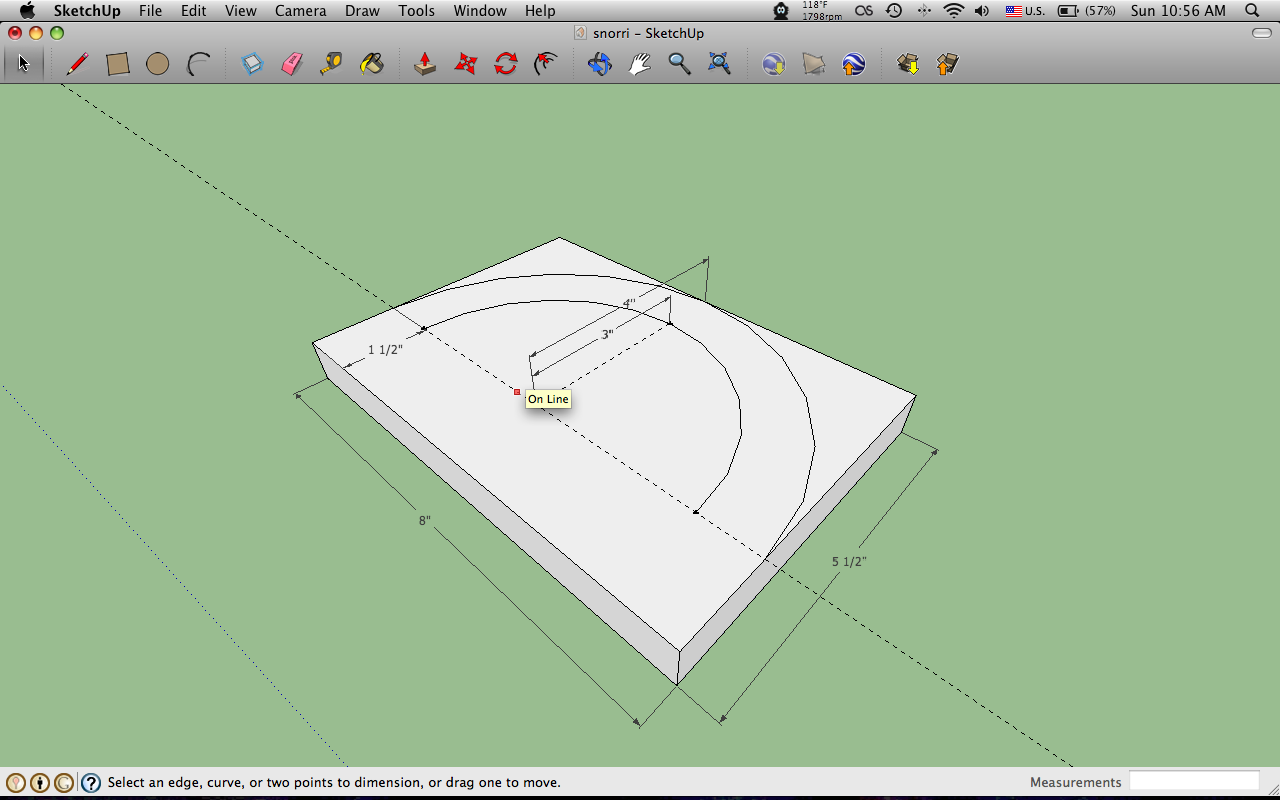Screen dimensions: 1280x800
Task: Choose the Paint Bucket tool
Action: tap(372, 64)
